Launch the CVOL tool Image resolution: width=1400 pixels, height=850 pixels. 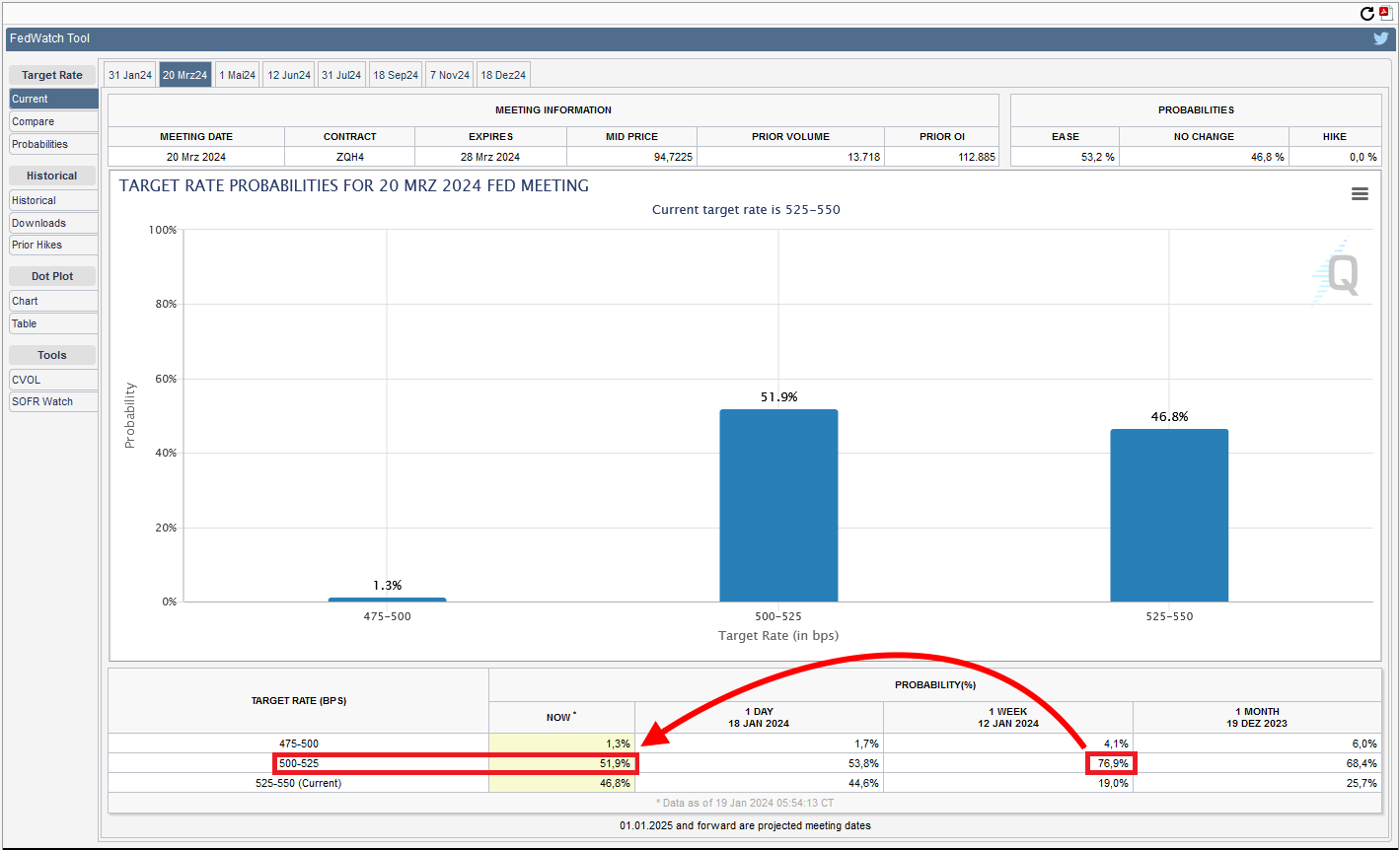pos(53,380)
